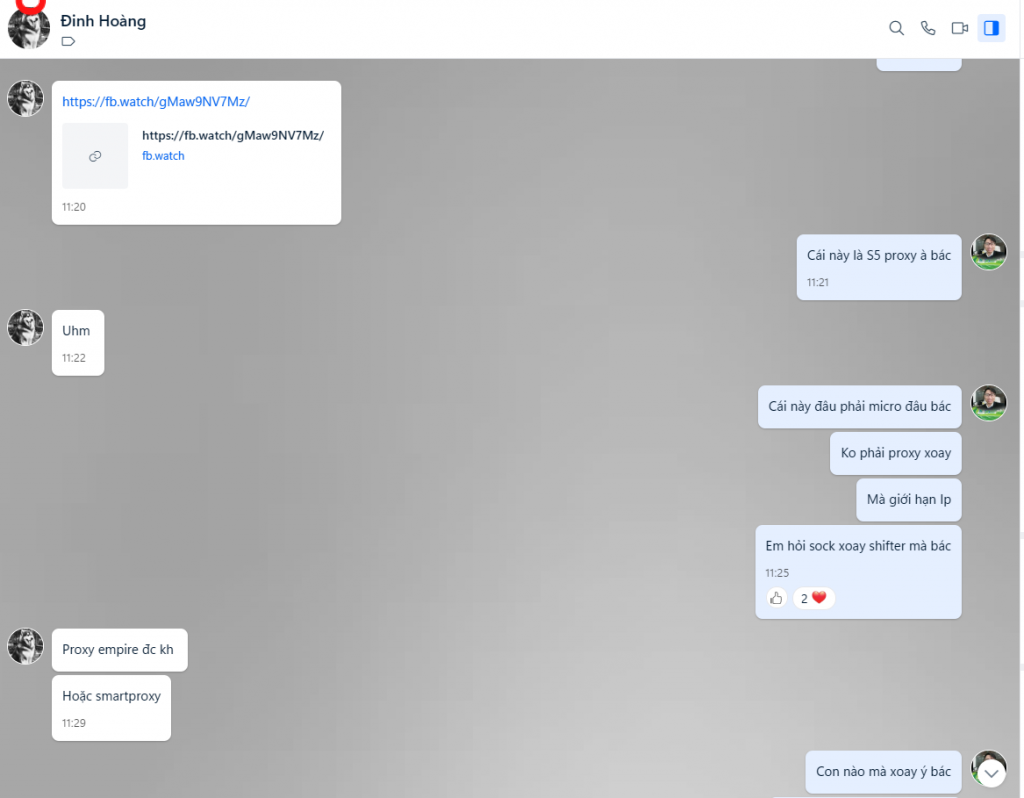The width and height of the screenshot is (1024, 798).
Task: Select the 'Mà giới hạn Ip' message
Action: coord(908,500)
